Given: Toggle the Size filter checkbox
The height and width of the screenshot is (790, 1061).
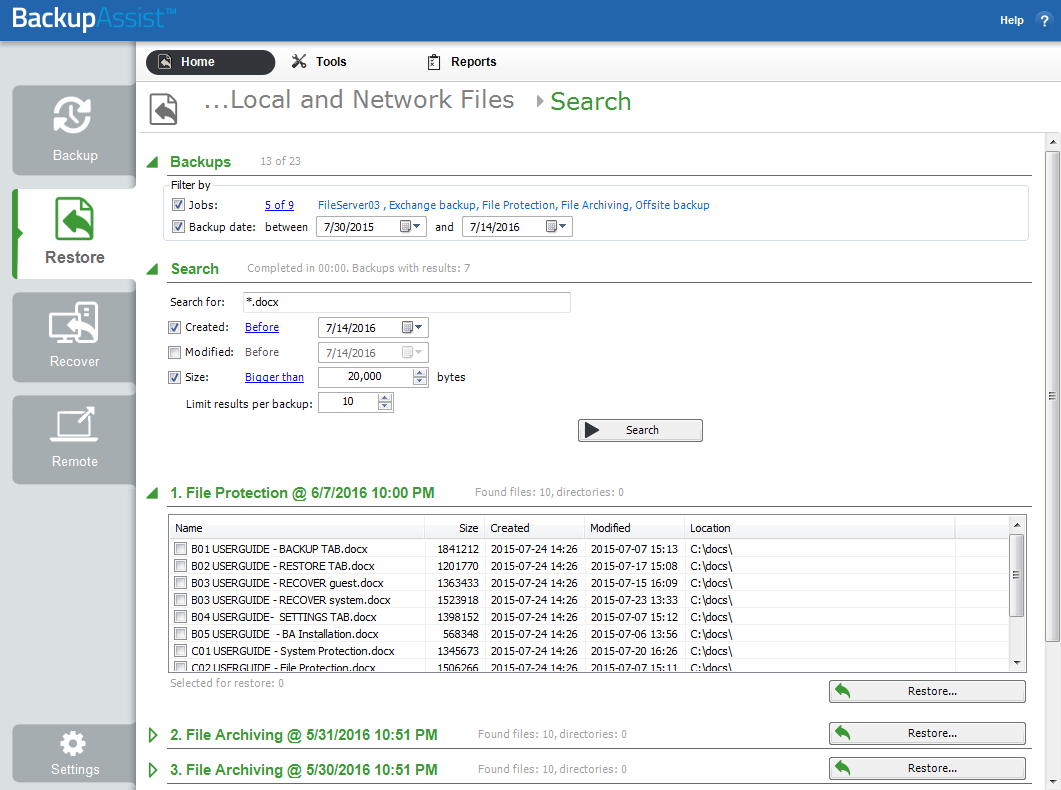Looking at the screenshot, I should (175, 377).
